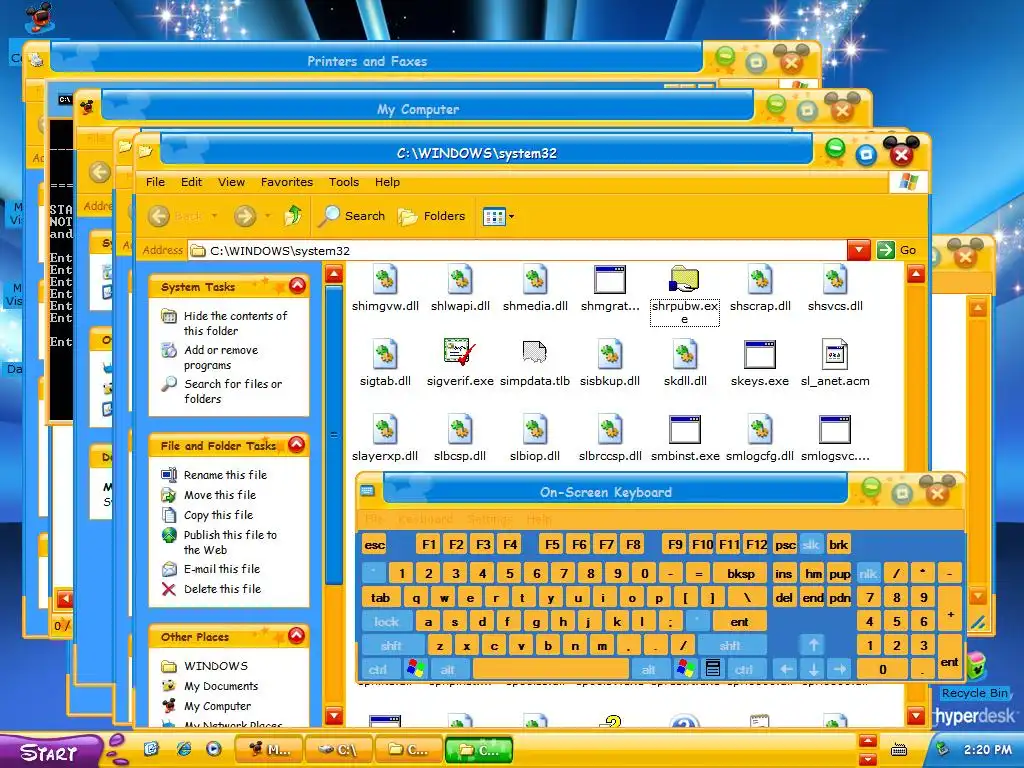Image resolution: width=1024 pixels, height=768 pixels.
Task: Open the Tools menu
Action: pos(344,182)
